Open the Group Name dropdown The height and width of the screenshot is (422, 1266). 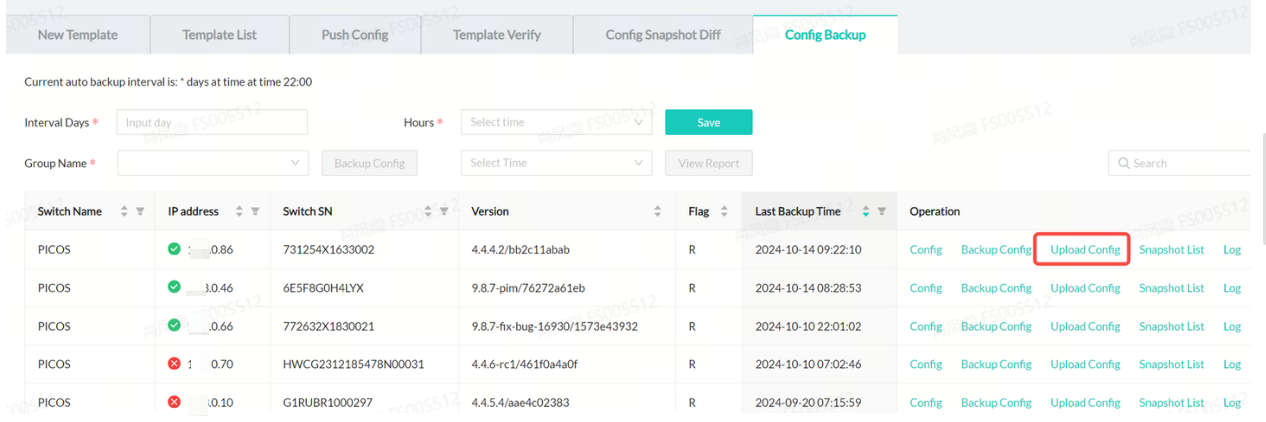pos(213,163)
